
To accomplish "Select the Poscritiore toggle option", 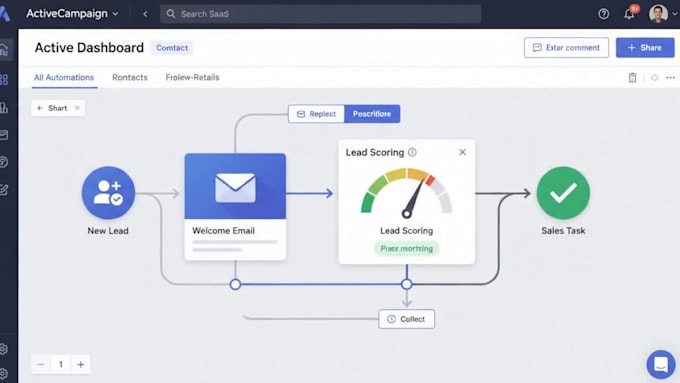I will tap(372, 114).
